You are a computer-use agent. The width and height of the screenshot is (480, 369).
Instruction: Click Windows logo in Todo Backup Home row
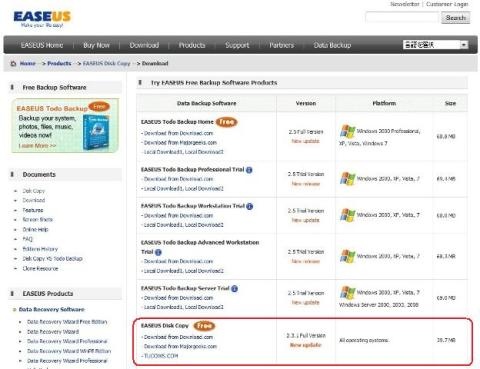(347, 131)
